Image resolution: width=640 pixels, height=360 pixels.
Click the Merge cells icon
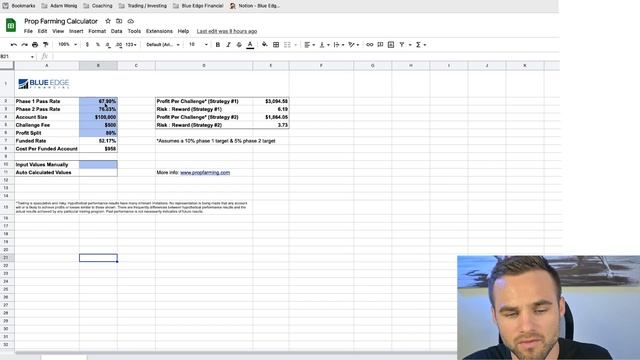[287, 44]
